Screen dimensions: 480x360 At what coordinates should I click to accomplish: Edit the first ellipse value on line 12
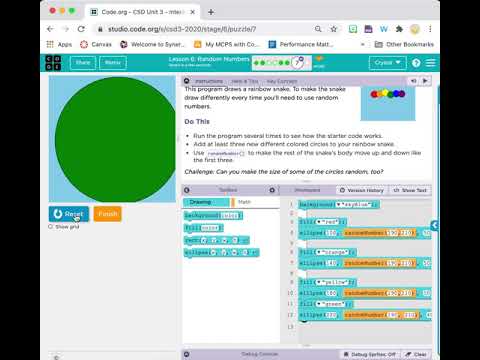[x=331, y=315]
